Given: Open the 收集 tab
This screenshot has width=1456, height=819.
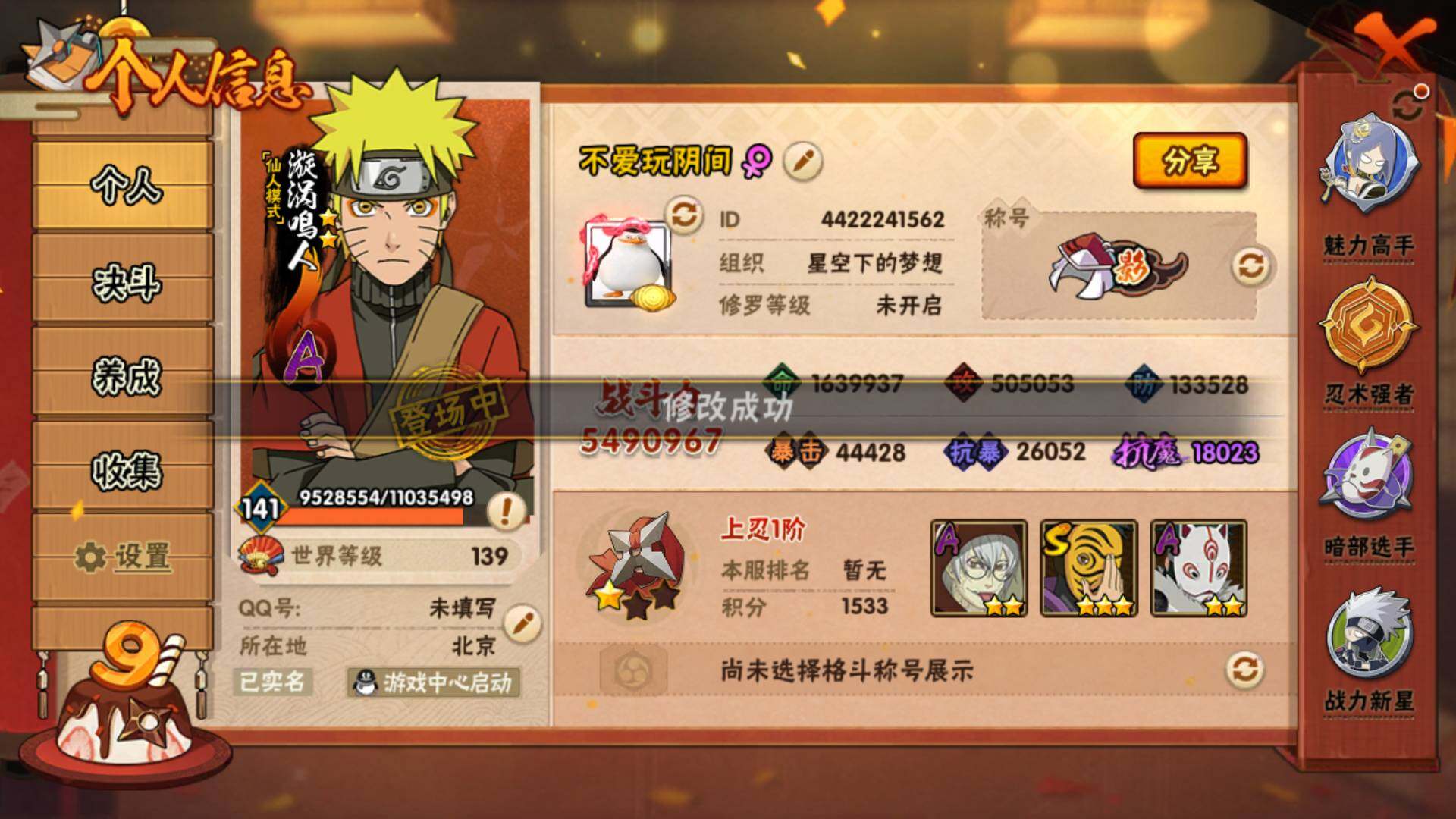Looking at the screenshot, I should [124, 469].
